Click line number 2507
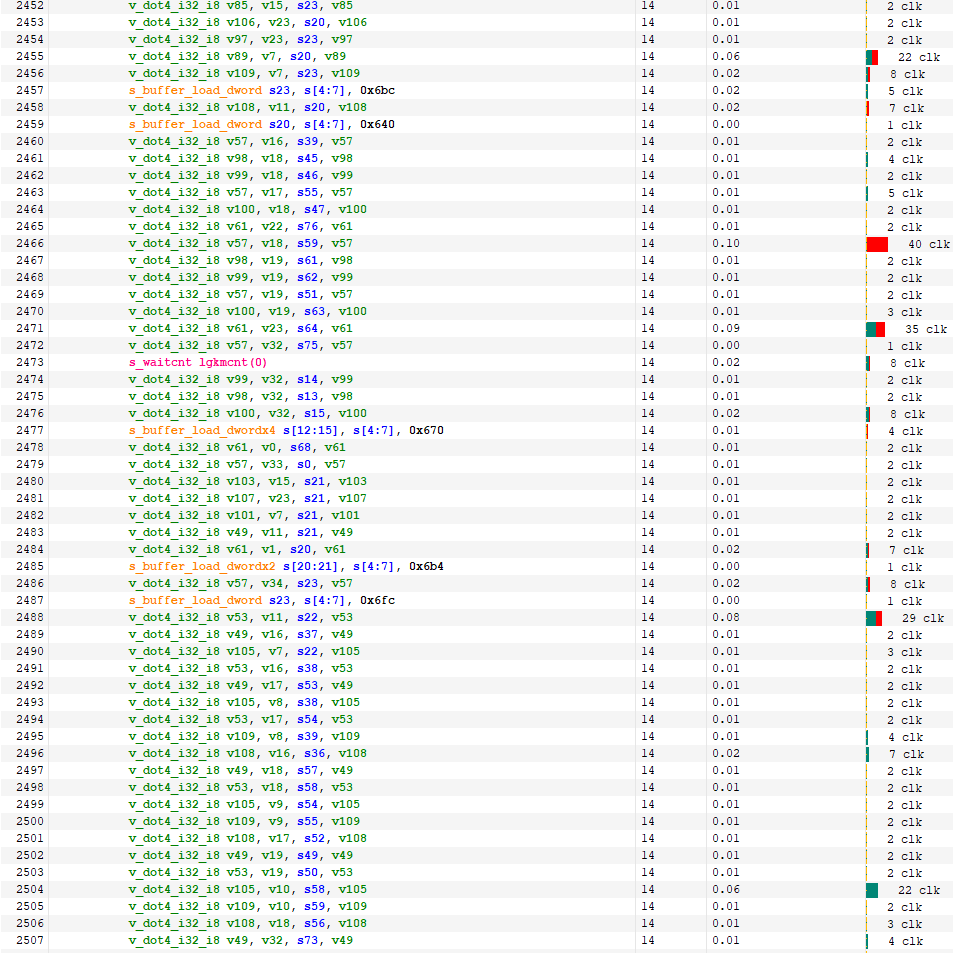The image size is (953, 953). [x=30, y=941]
